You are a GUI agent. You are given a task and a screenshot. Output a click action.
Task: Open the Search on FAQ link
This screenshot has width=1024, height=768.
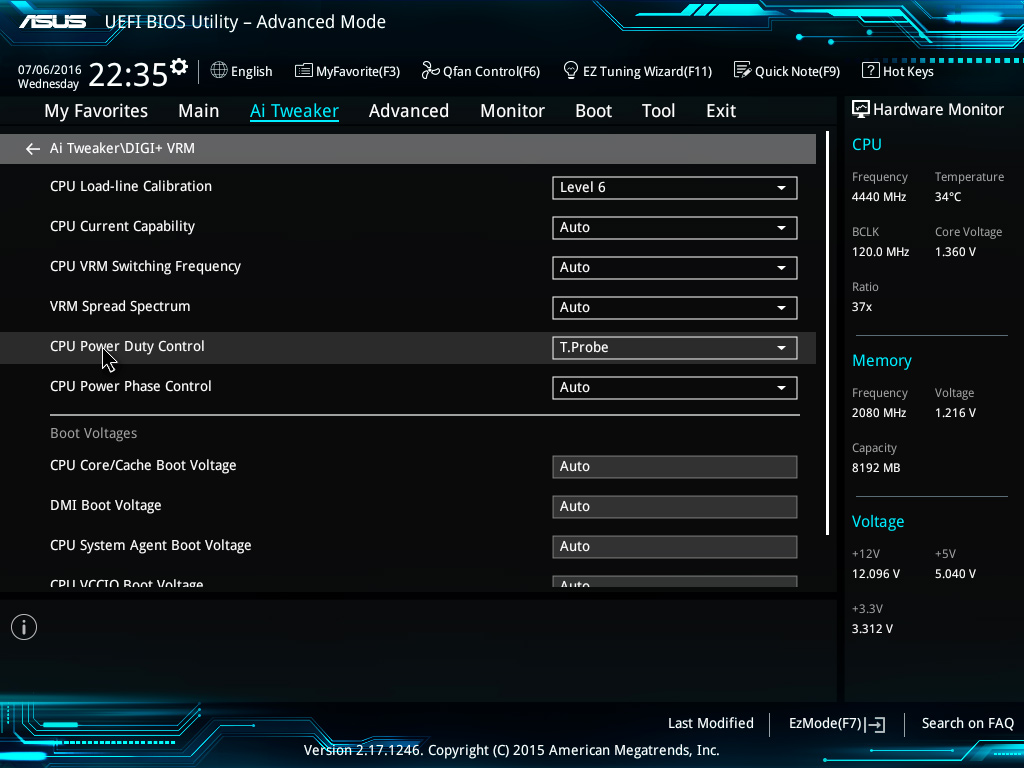pos(967,723)
